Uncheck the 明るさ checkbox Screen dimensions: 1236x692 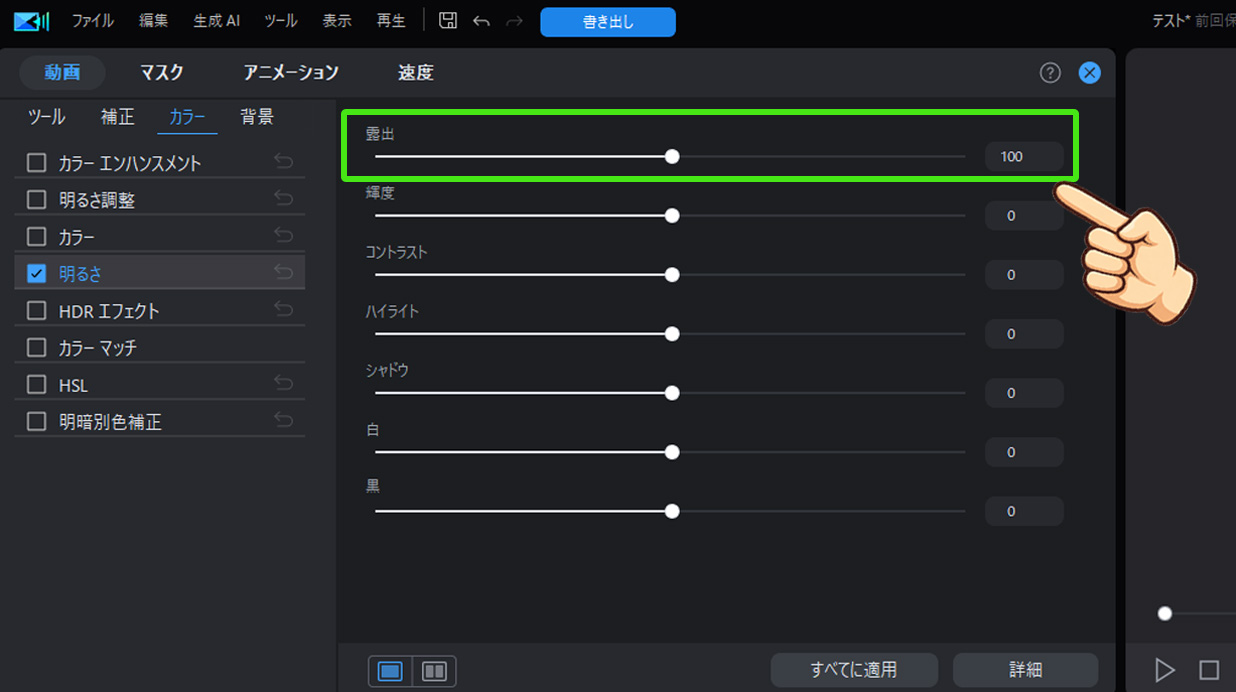[35, 271]
